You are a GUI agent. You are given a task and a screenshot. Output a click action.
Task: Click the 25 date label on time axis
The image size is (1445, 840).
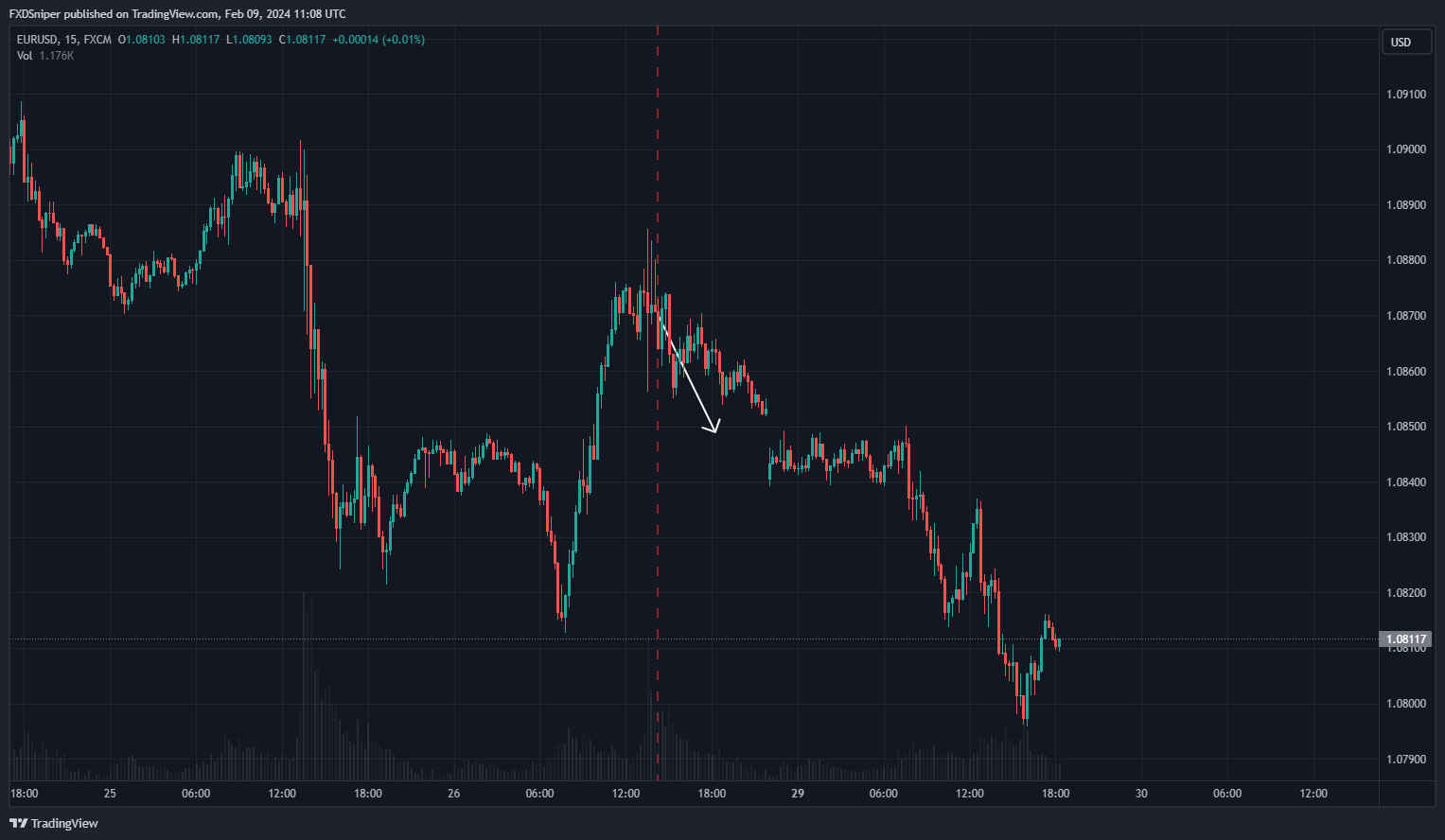(x=110, y=794)
